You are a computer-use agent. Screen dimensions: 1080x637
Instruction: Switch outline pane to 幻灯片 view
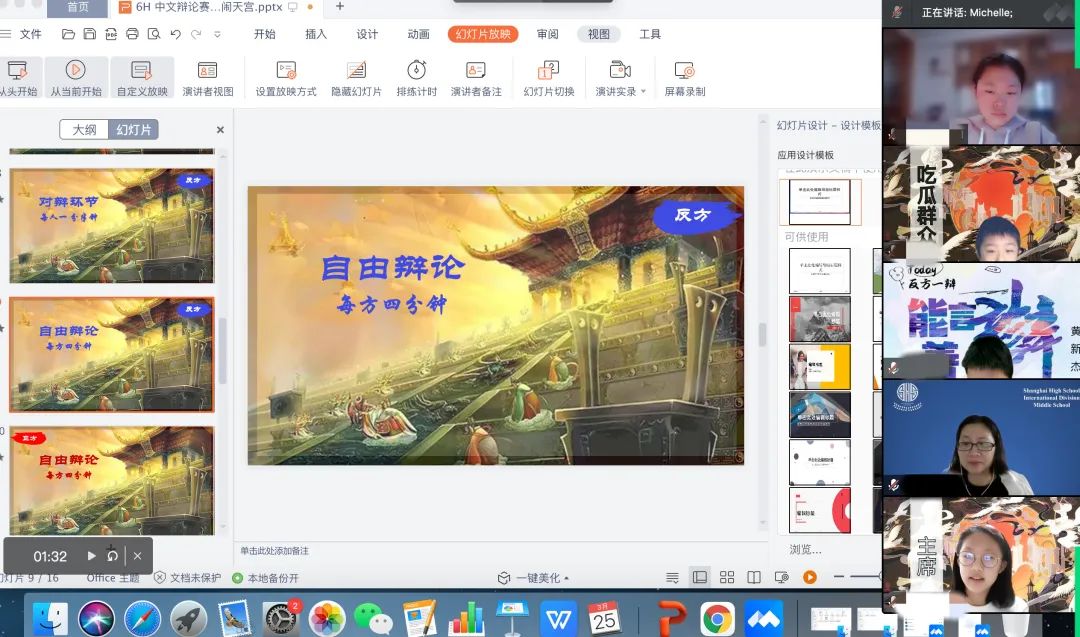click(x=134, y=129)
